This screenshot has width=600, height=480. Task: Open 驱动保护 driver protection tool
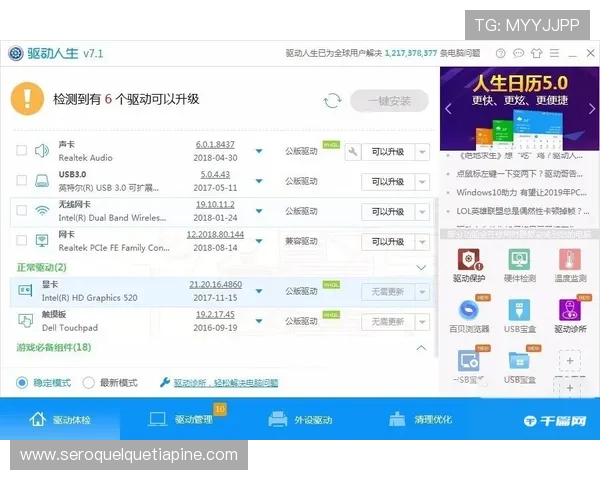tap(469, 266)
